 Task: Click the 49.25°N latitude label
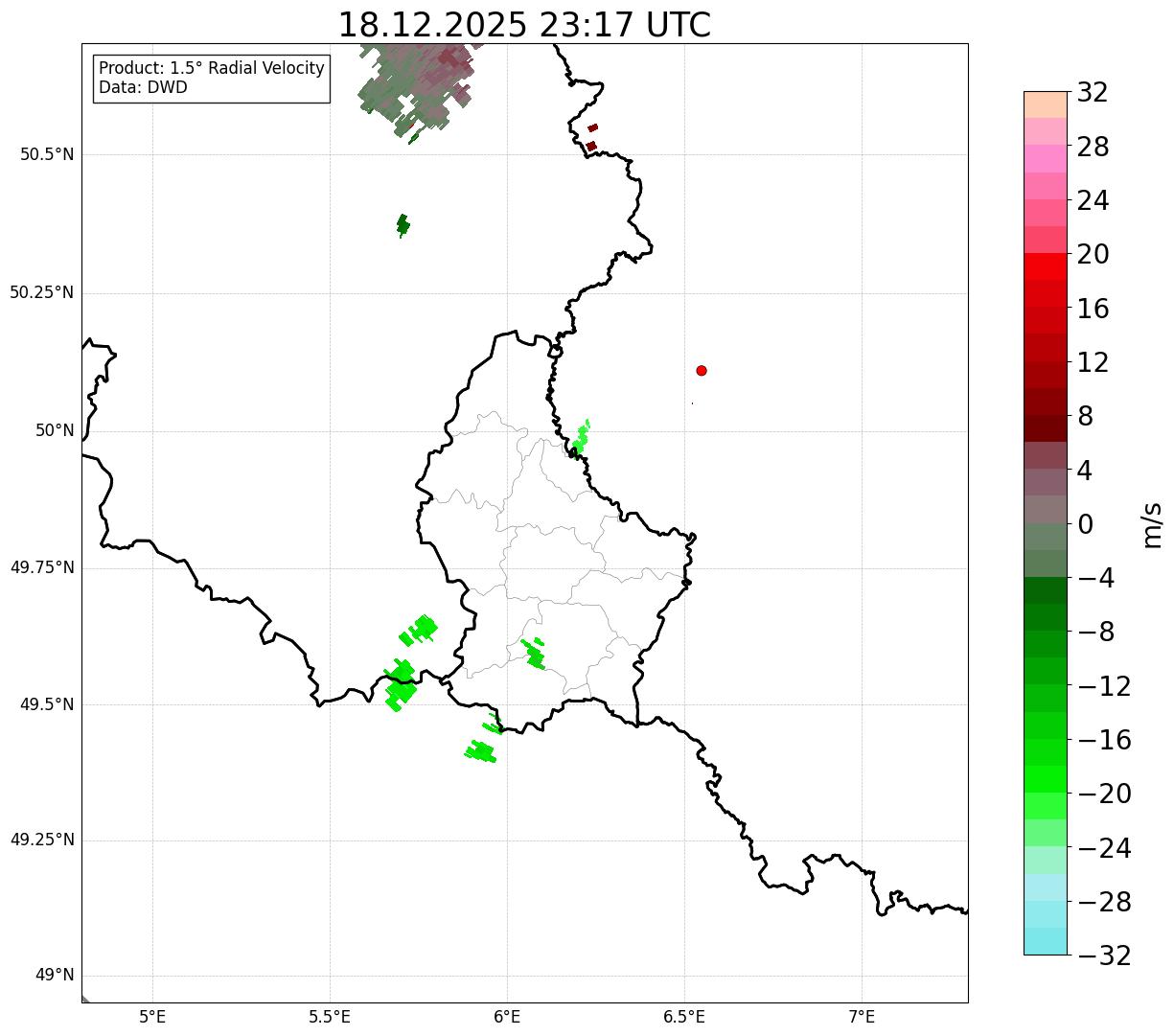pos(42,840)
